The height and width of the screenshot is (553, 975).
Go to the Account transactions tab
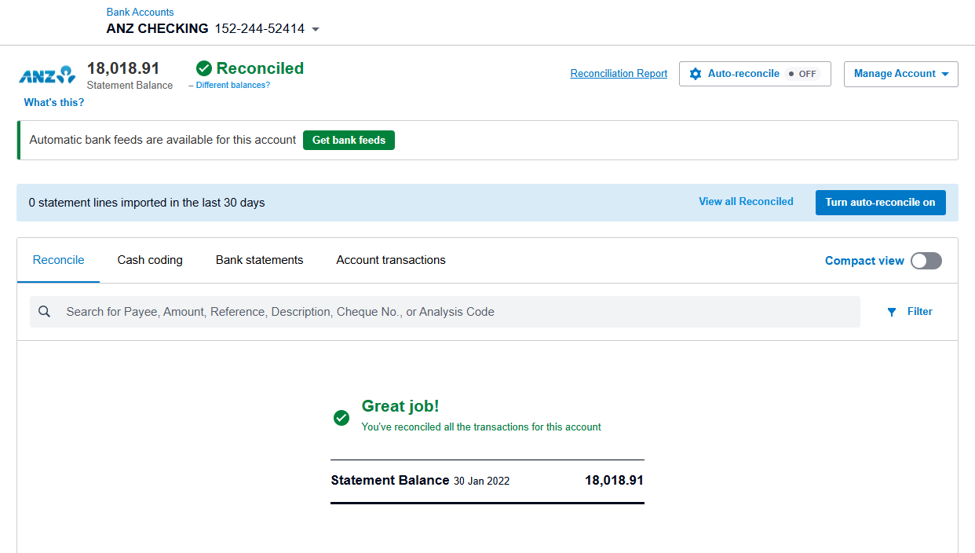point(390,260)
